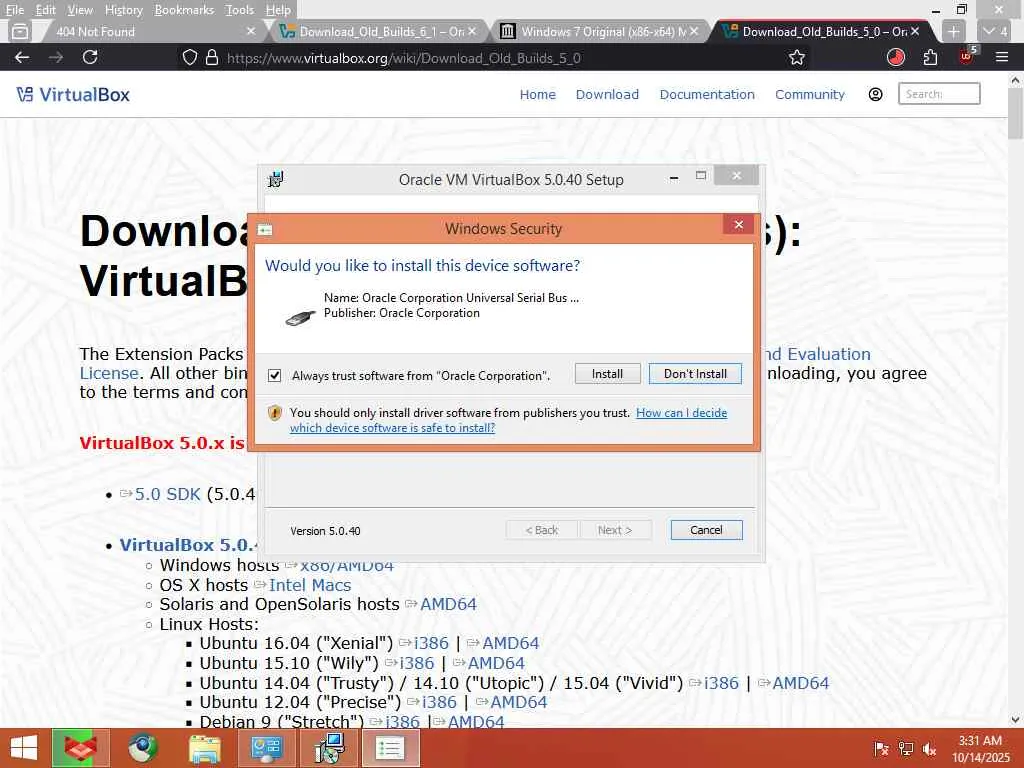
Task: Click the VirtualBox Setup title bar icon
Action: click(276, 179)
